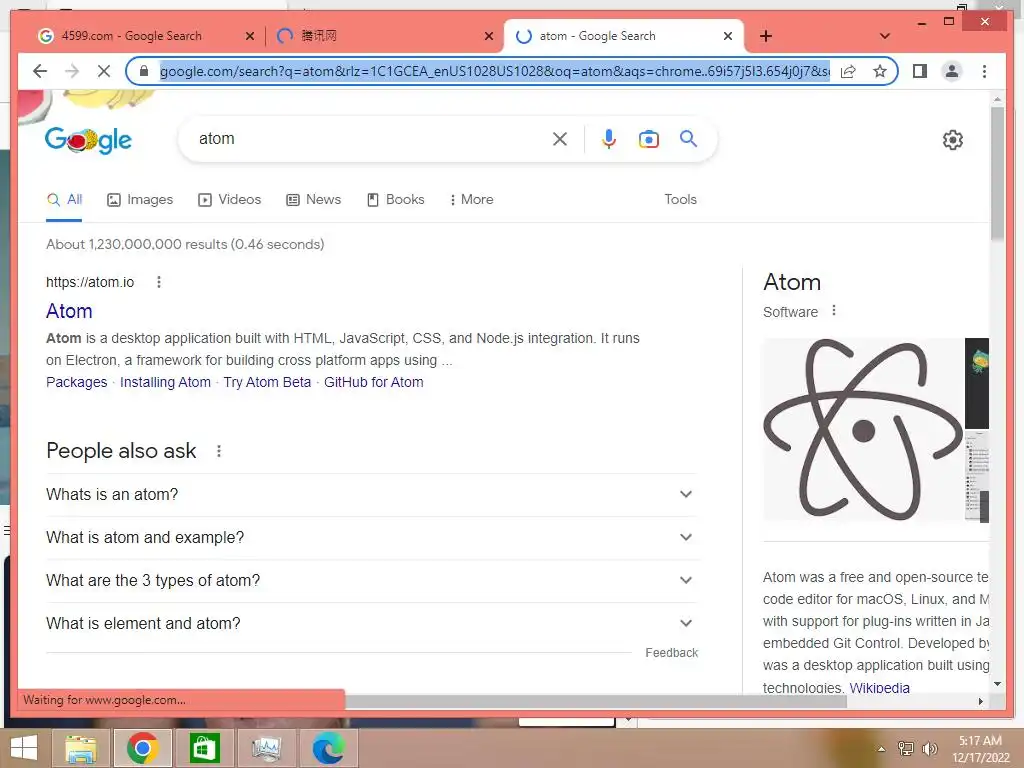
Task: Open the tab search chevron
Action: pos(885,36)
